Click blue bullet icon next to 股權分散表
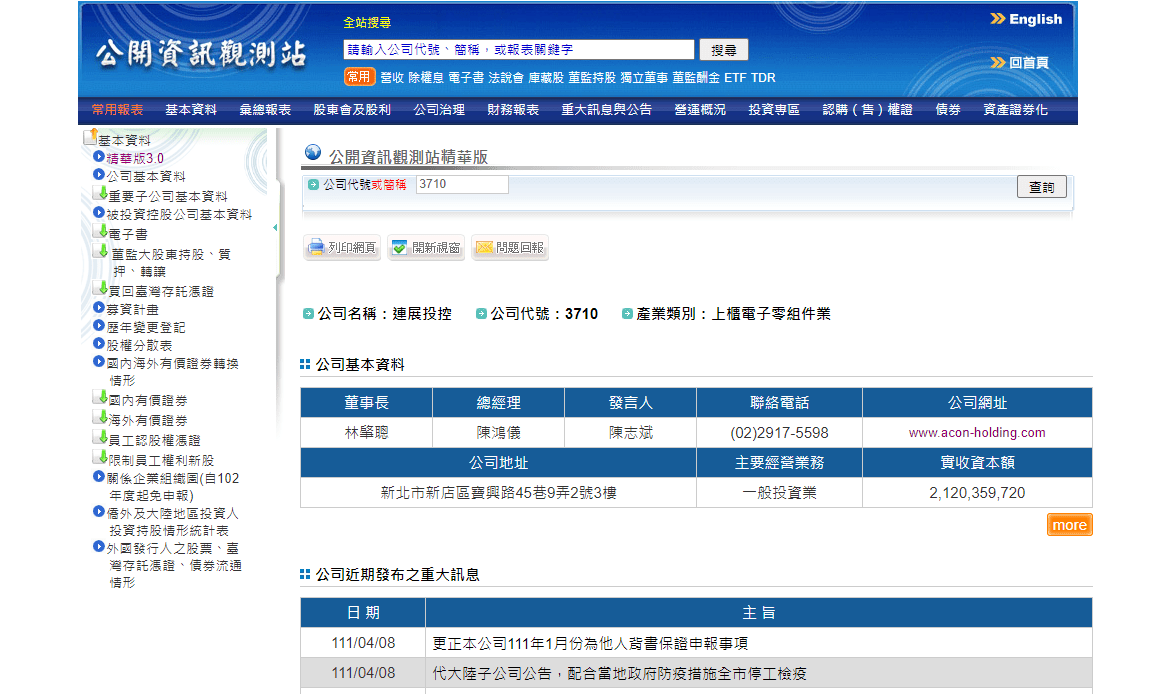The width and height of the screenshot is (1152, 697). tap(98, 344)
